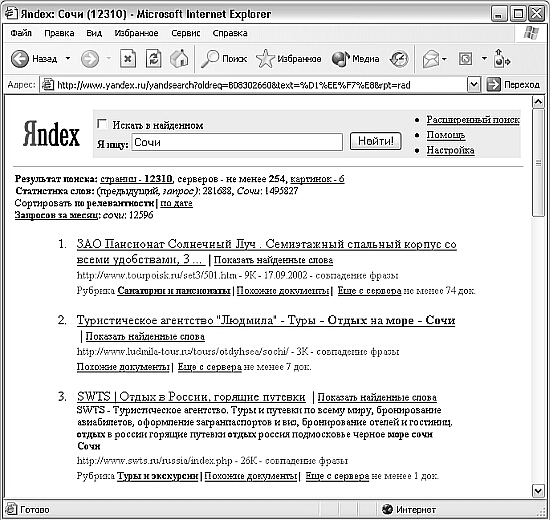
Task: Click the страниц - 12310 link
Action: [x=136, y=179]
